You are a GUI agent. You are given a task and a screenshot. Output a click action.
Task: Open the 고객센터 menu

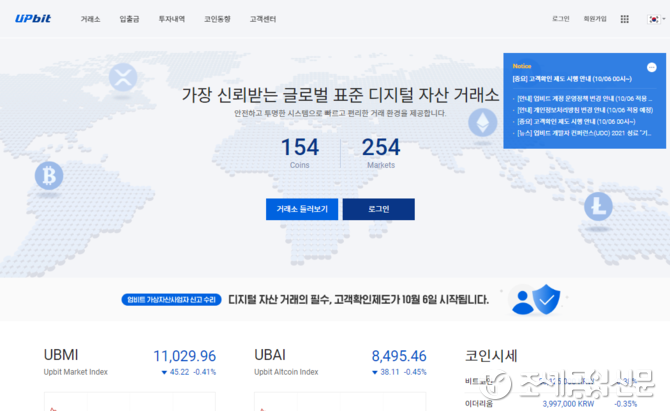(263, 19)
